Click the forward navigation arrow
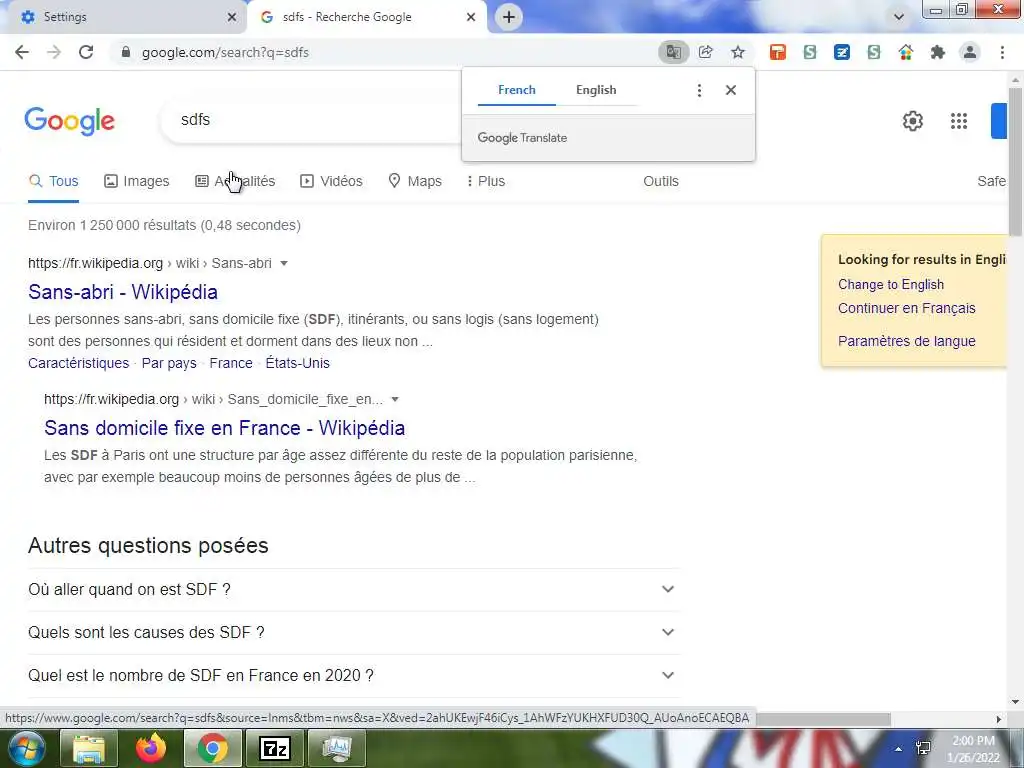This screenshot has width=1024, height=768. [54, 52]
